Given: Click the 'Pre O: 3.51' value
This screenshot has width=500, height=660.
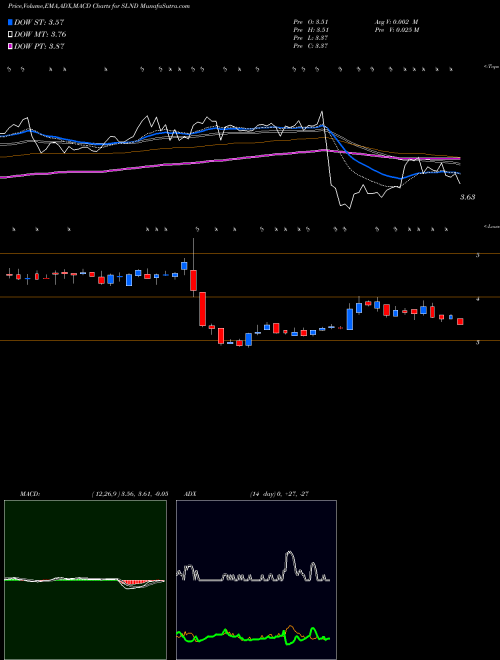Looking at the screenshot, I should pos(311,22).
